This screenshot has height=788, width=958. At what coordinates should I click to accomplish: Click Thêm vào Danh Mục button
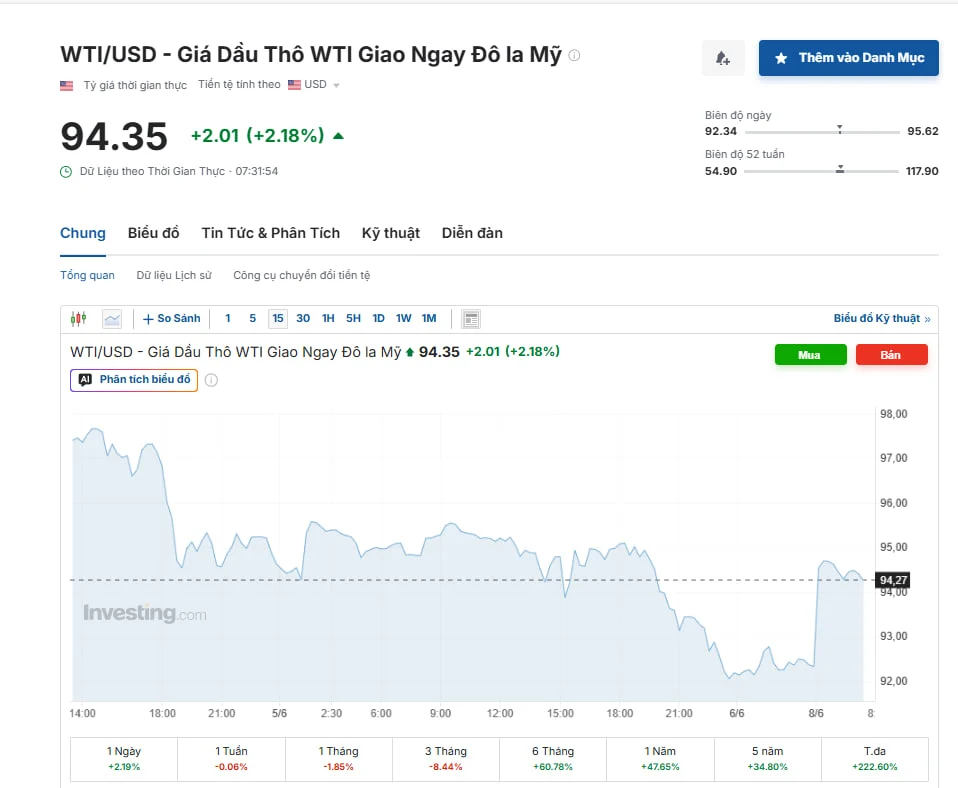[x=849, y=58]
